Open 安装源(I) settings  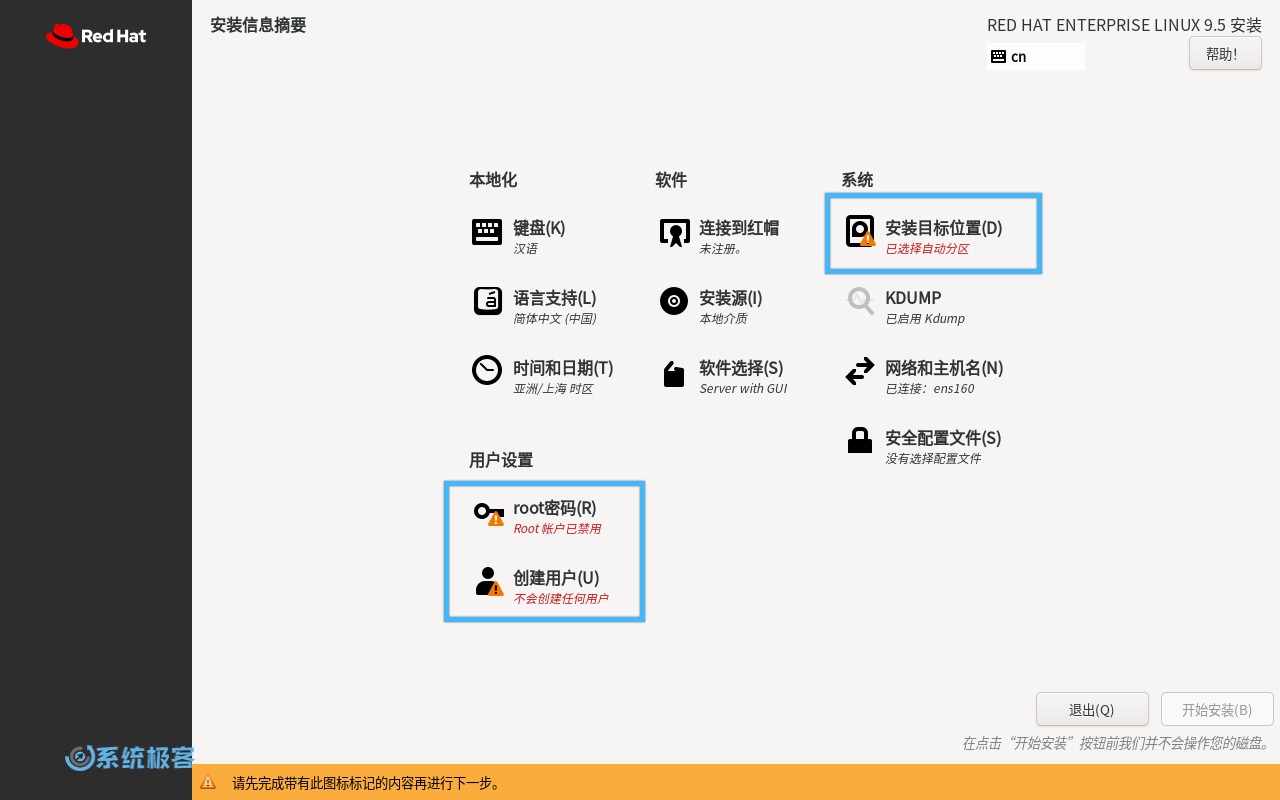pyautogui.click(x=731, y=298)
